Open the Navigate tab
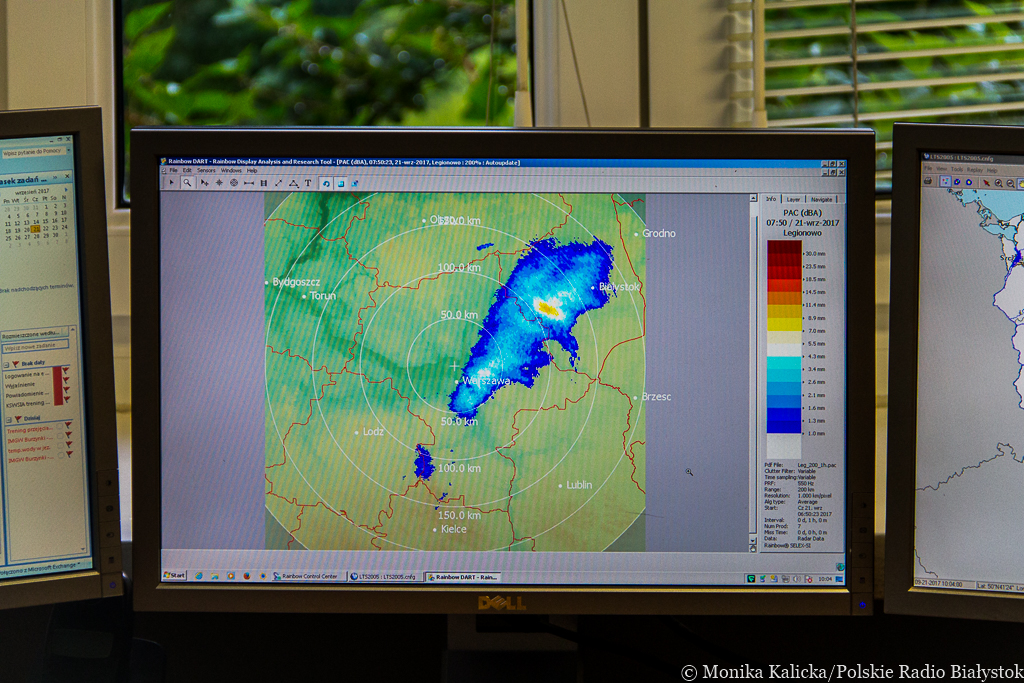This screenshot has height=683, width=1024. click(821, 199)
